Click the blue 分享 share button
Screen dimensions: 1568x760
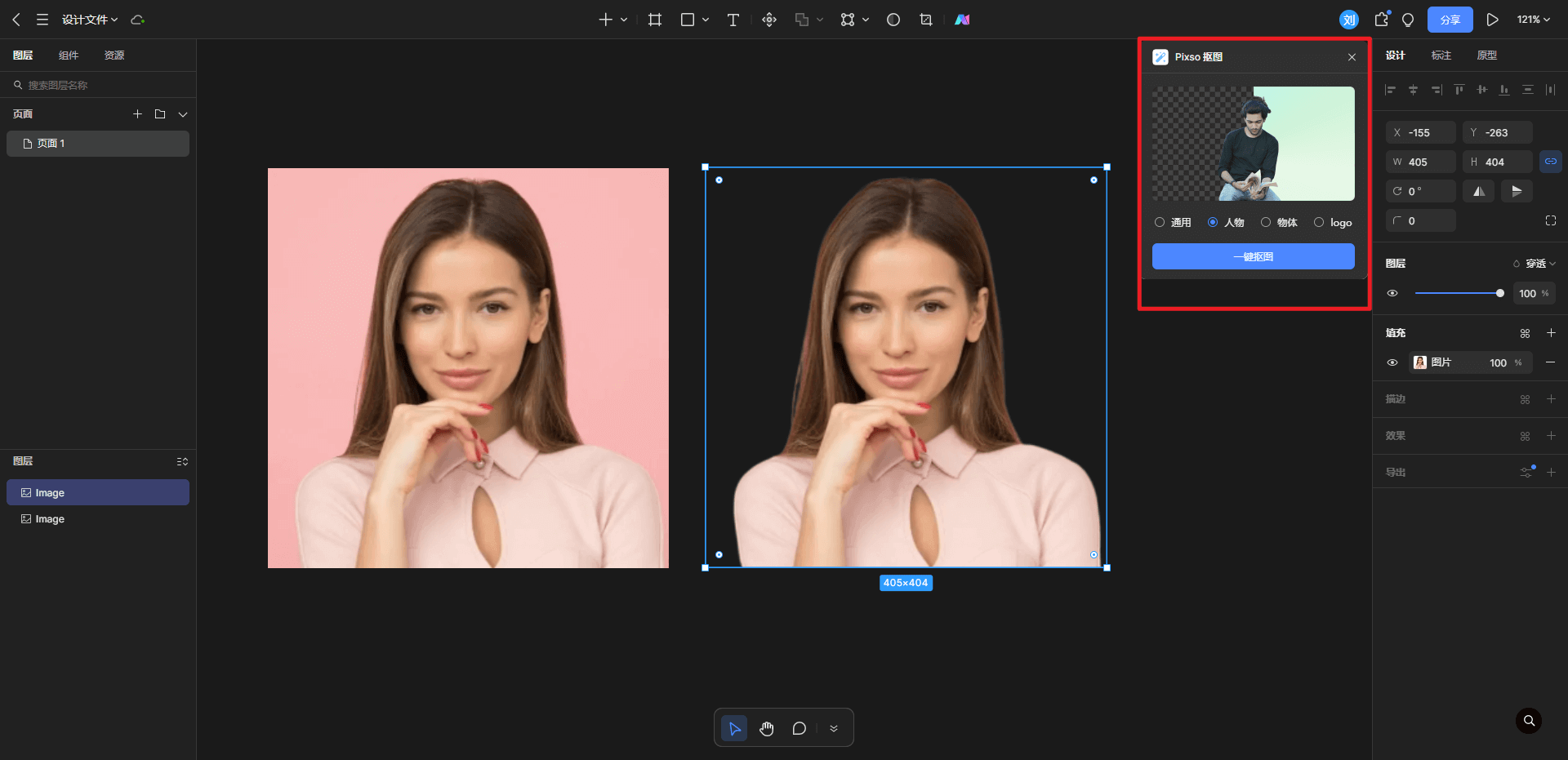click(1450, 20)
